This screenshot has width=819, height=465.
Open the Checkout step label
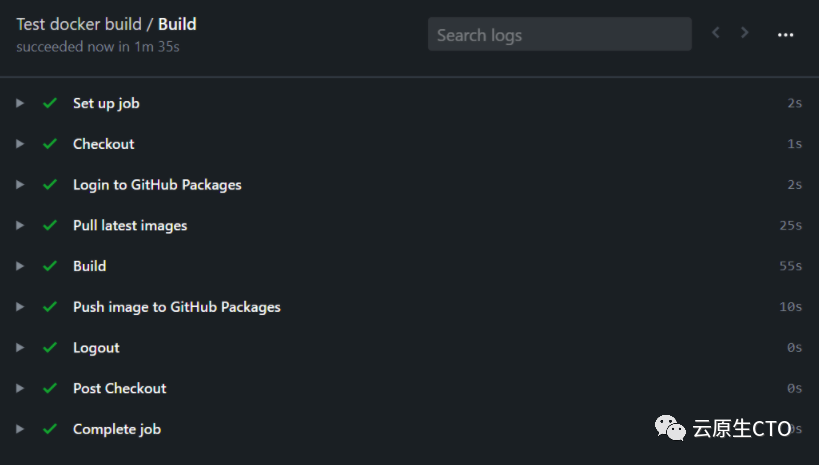coord(103,144)
